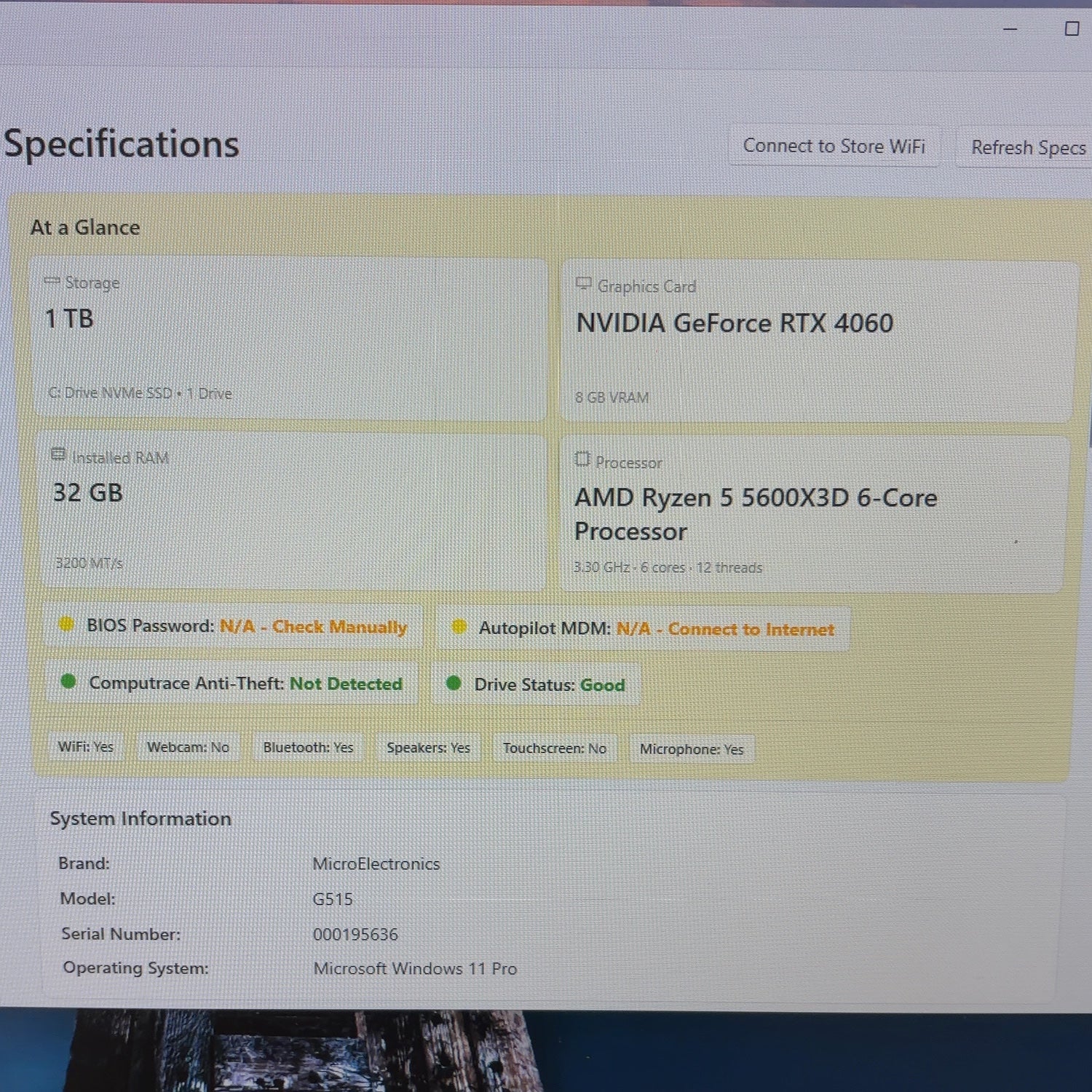
Task: Click the 8 GB VRAM text
Action: tap(612, 397)
